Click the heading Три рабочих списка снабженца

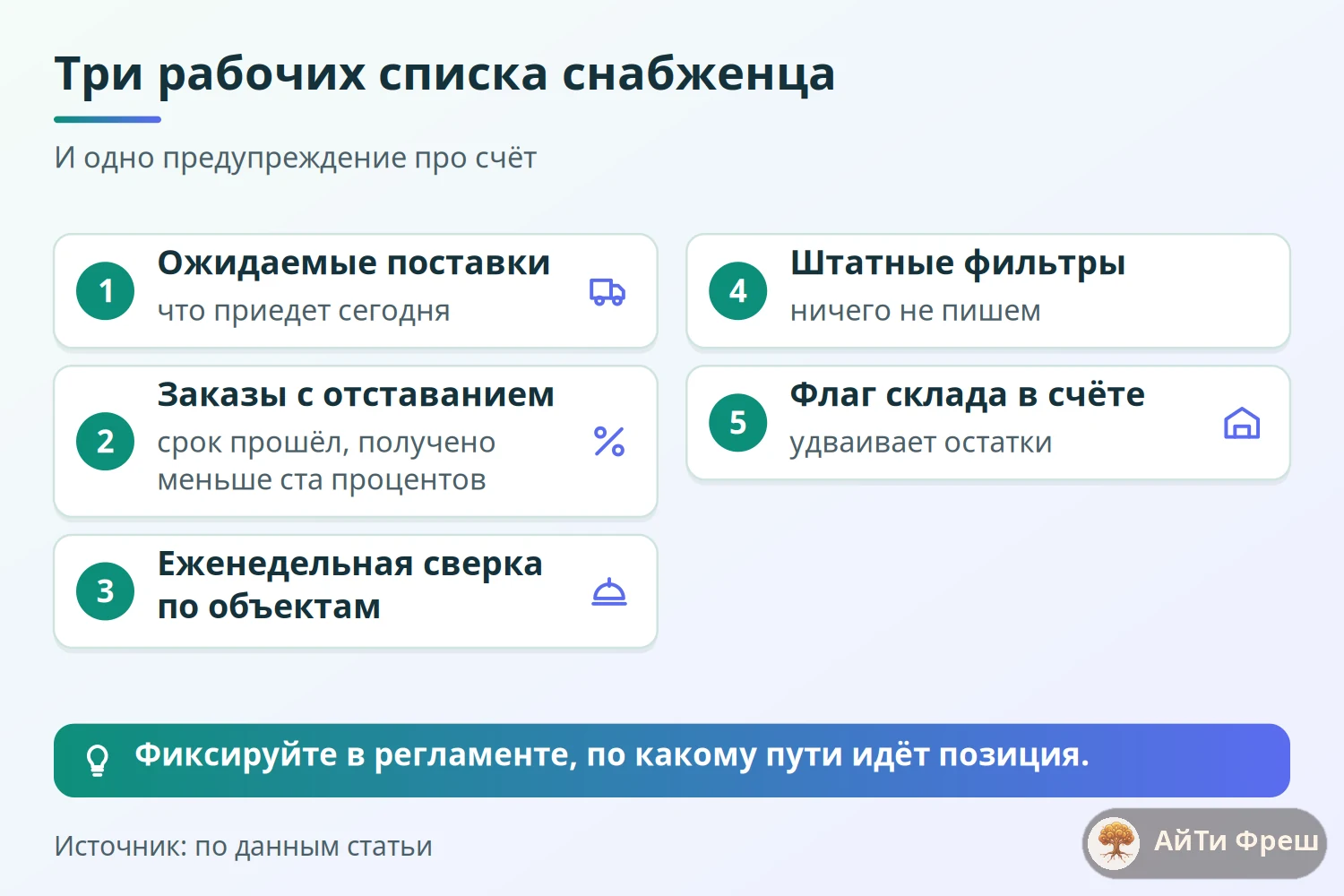tap(444, 73)
